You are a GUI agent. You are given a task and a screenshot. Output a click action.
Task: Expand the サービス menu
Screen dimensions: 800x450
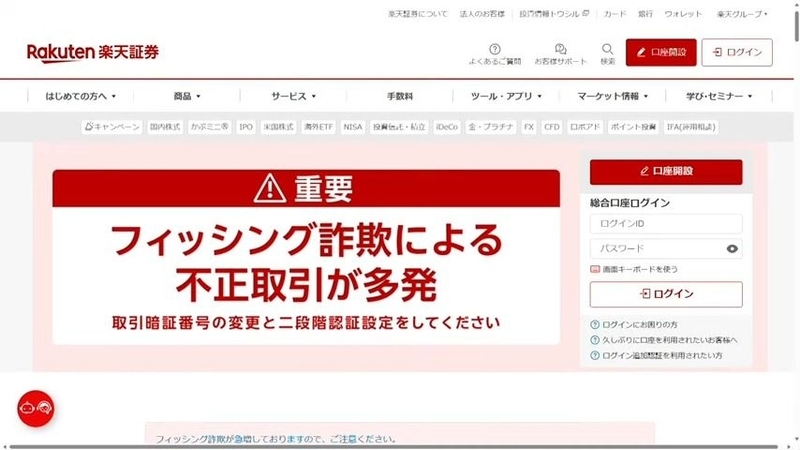click(293, 96)
